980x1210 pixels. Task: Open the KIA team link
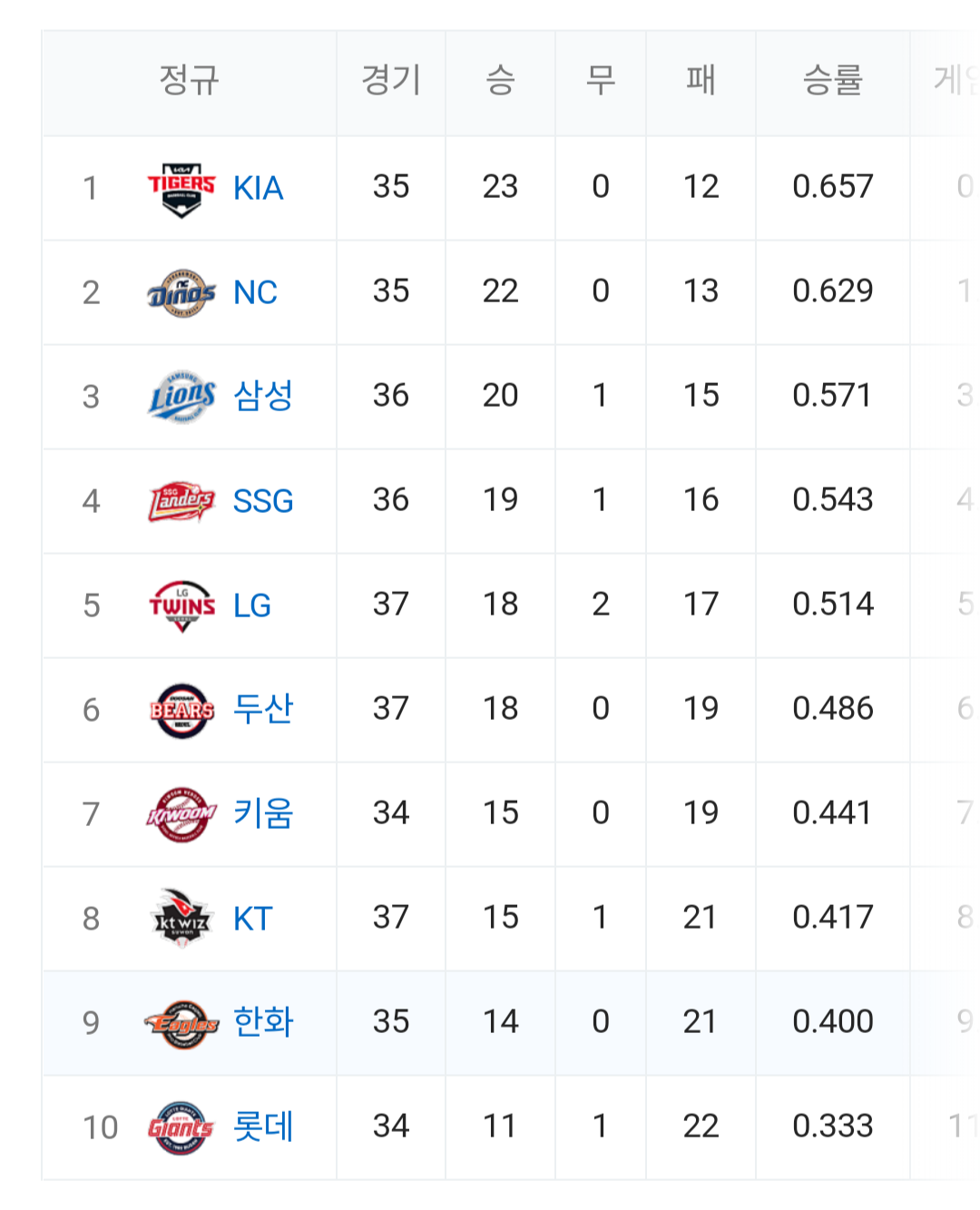(x=259, y=189)
